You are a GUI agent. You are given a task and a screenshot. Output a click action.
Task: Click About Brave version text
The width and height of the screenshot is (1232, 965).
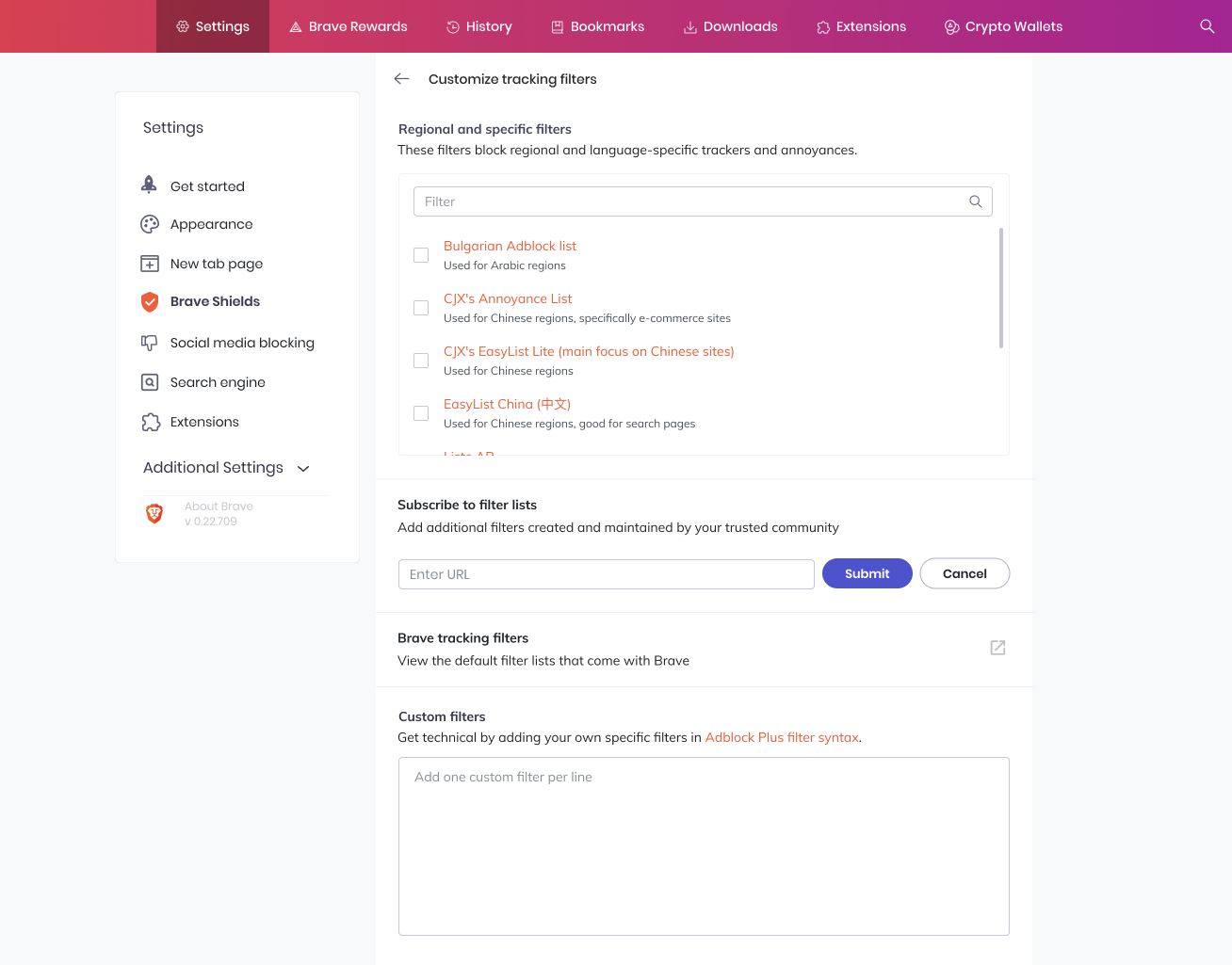click(219, 513)
